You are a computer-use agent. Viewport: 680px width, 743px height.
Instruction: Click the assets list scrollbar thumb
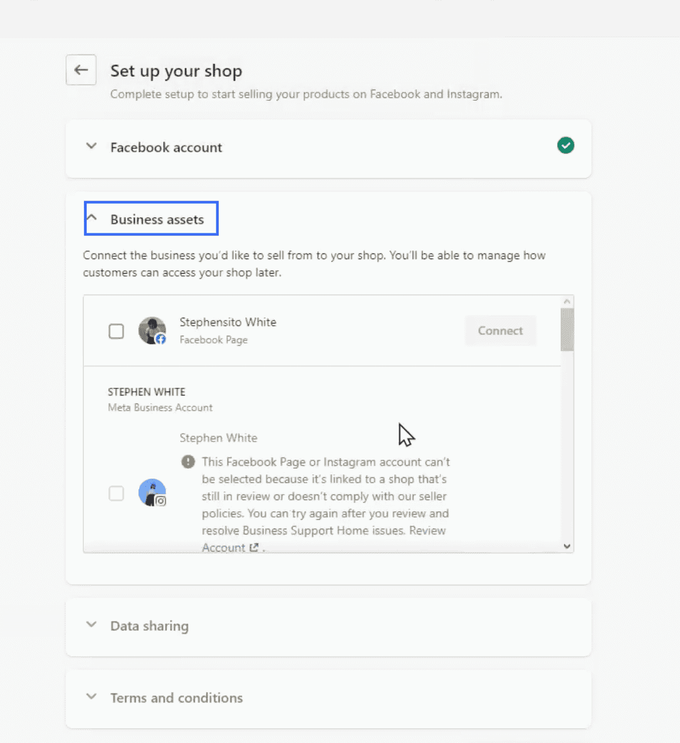[567, 329]
